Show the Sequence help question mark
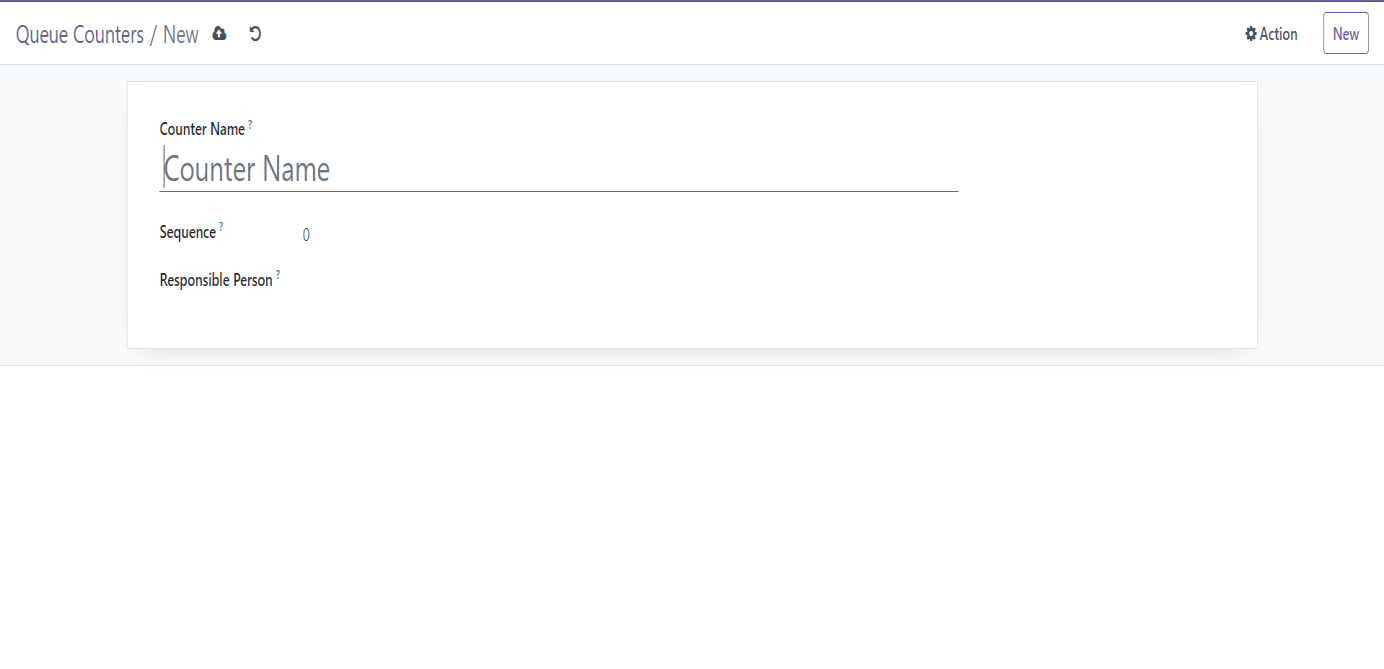Viewport: 1384px width, 669px height. 221,227
